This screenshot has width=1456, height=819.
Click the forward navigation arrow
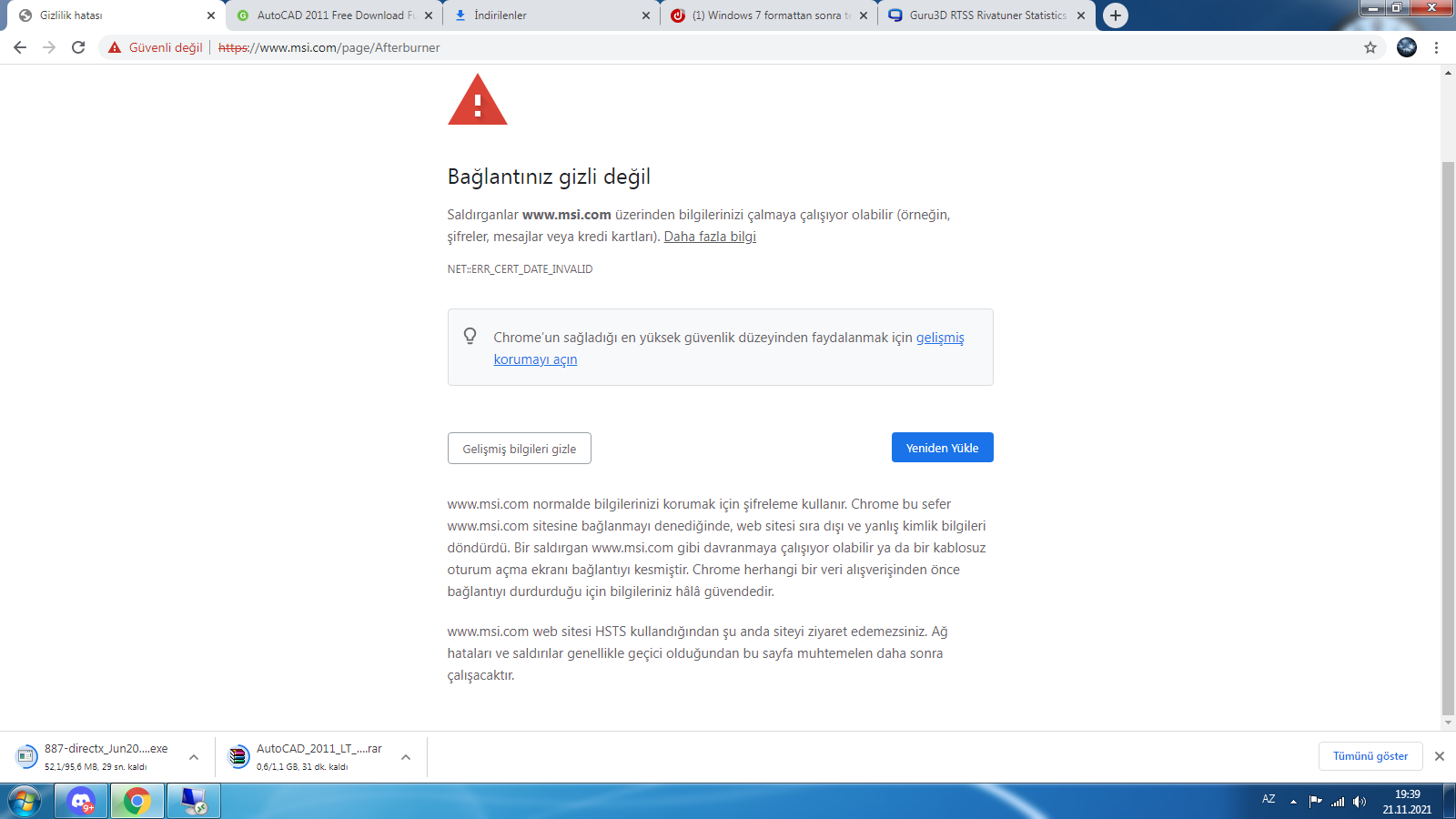click(49, 47)
